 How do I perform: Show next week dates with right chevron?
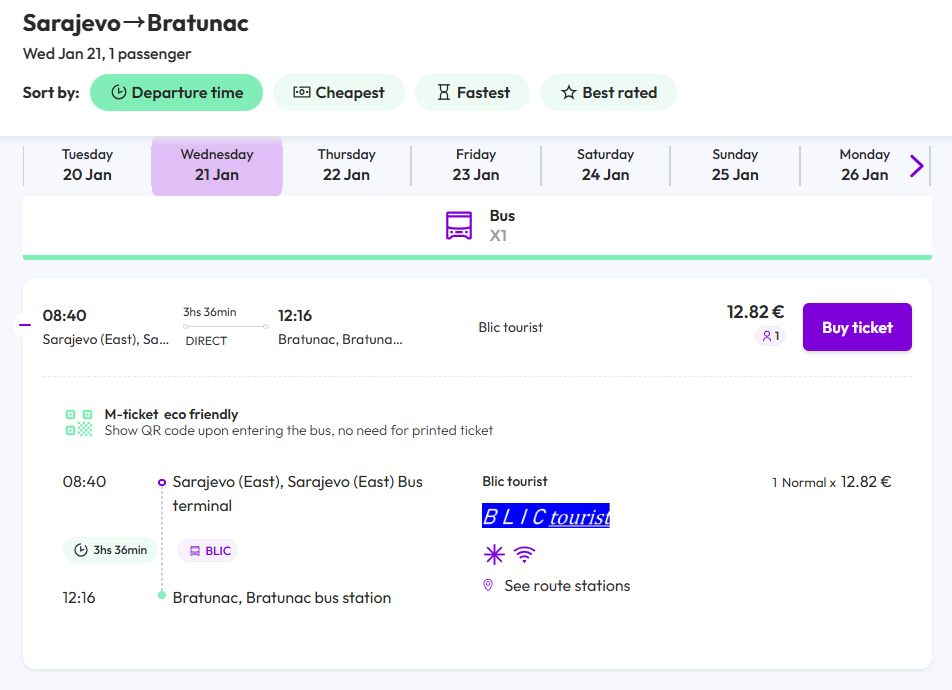pyautogui.click(x=917, y=165)
